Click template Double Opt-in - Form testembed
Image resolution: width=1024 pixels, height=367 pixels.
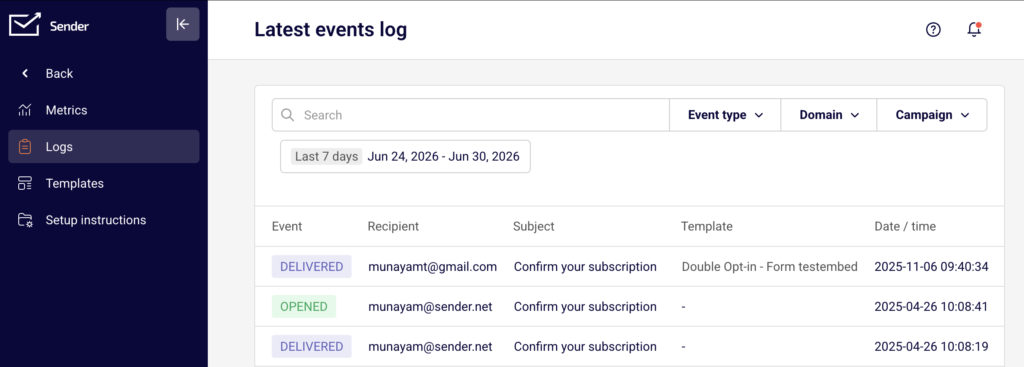pyautogui.click(x=769, y=266)
